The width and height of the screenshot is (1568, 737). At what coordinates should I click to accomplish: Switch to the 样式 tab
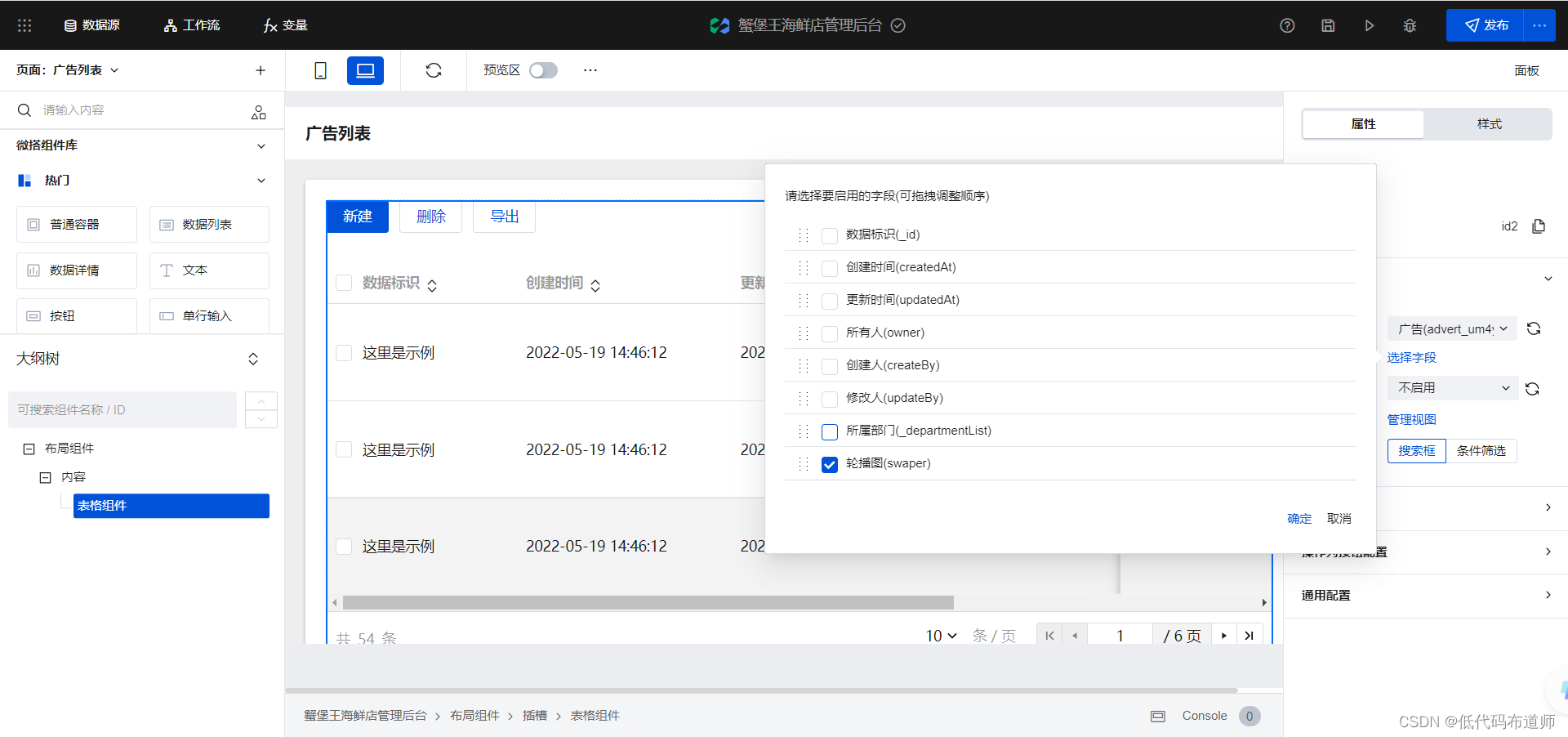click(x=1489, y=124)
